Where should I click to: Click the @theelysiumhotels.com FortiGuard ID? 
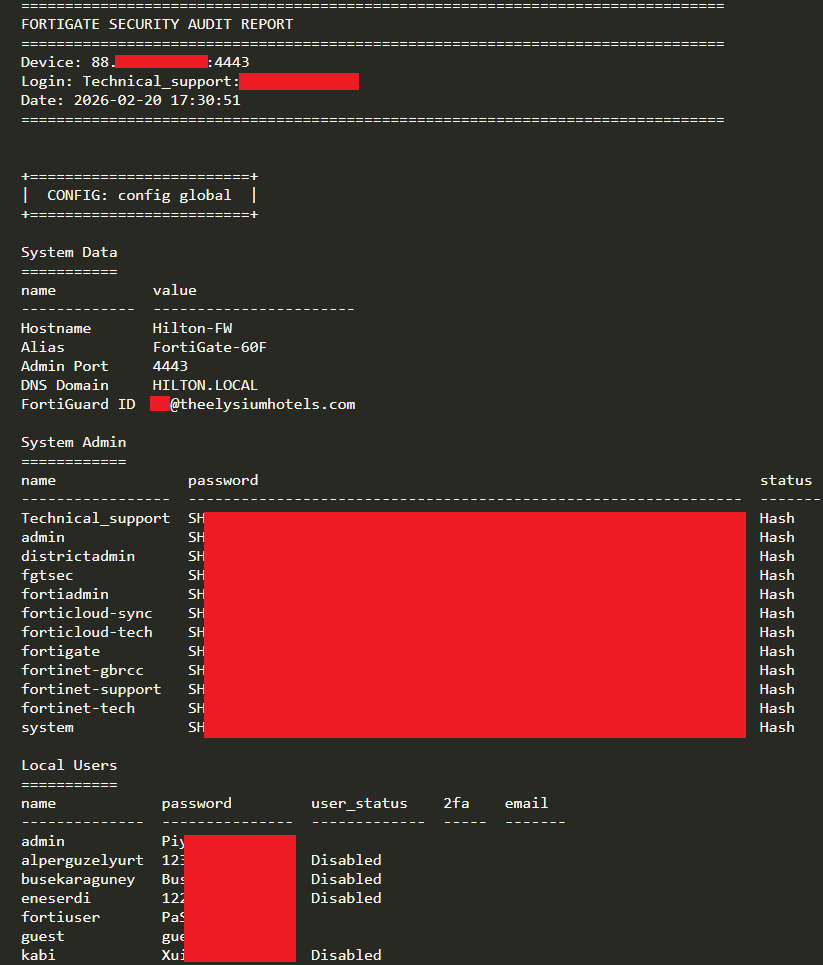262,404
